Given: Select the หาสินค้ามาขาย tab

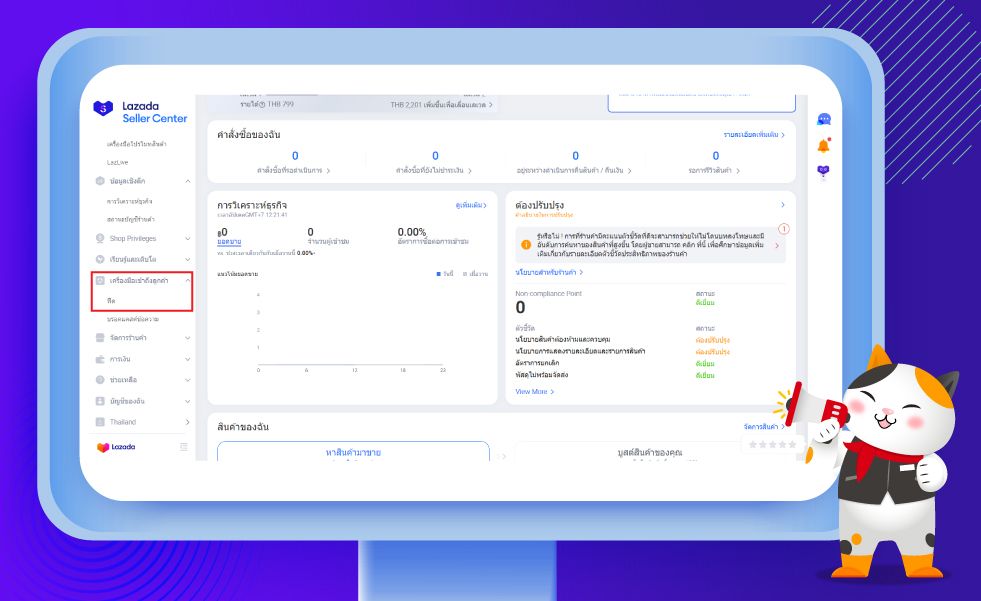Looking at the screenshot, I should coord(353,452).
